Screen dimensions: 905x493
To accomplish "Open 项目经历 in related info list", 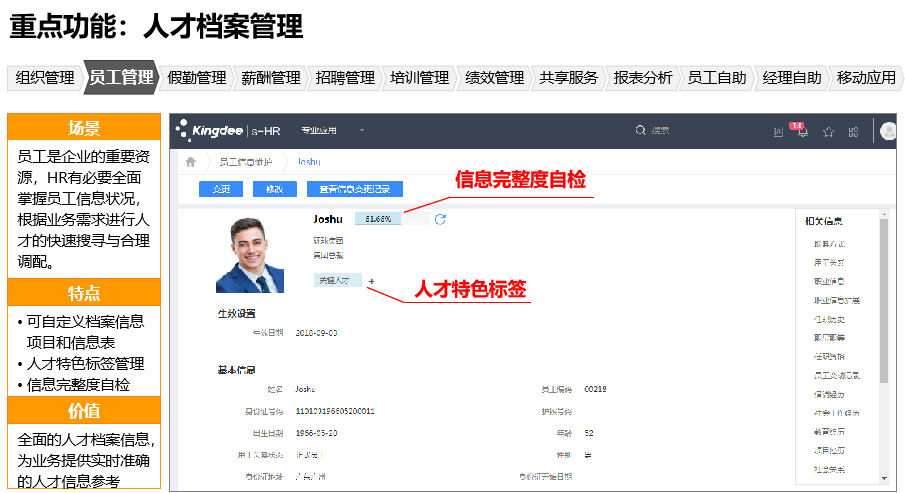I will [829, 451].
